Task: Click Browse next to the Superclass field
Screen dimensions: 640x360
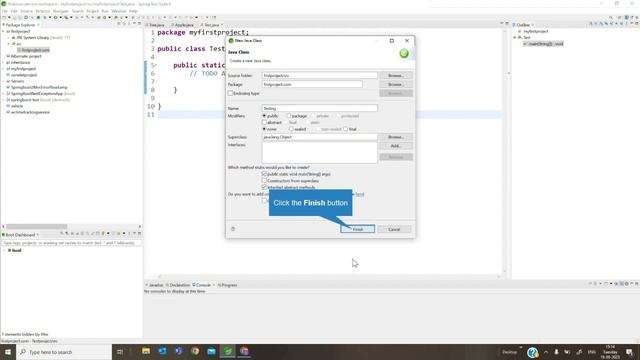Action: pos(396,137)
